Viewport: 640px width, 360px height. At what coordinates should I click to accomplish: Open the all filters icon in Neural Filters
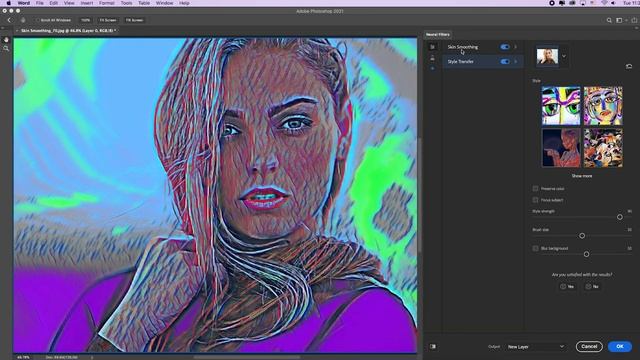coord(433,47)
